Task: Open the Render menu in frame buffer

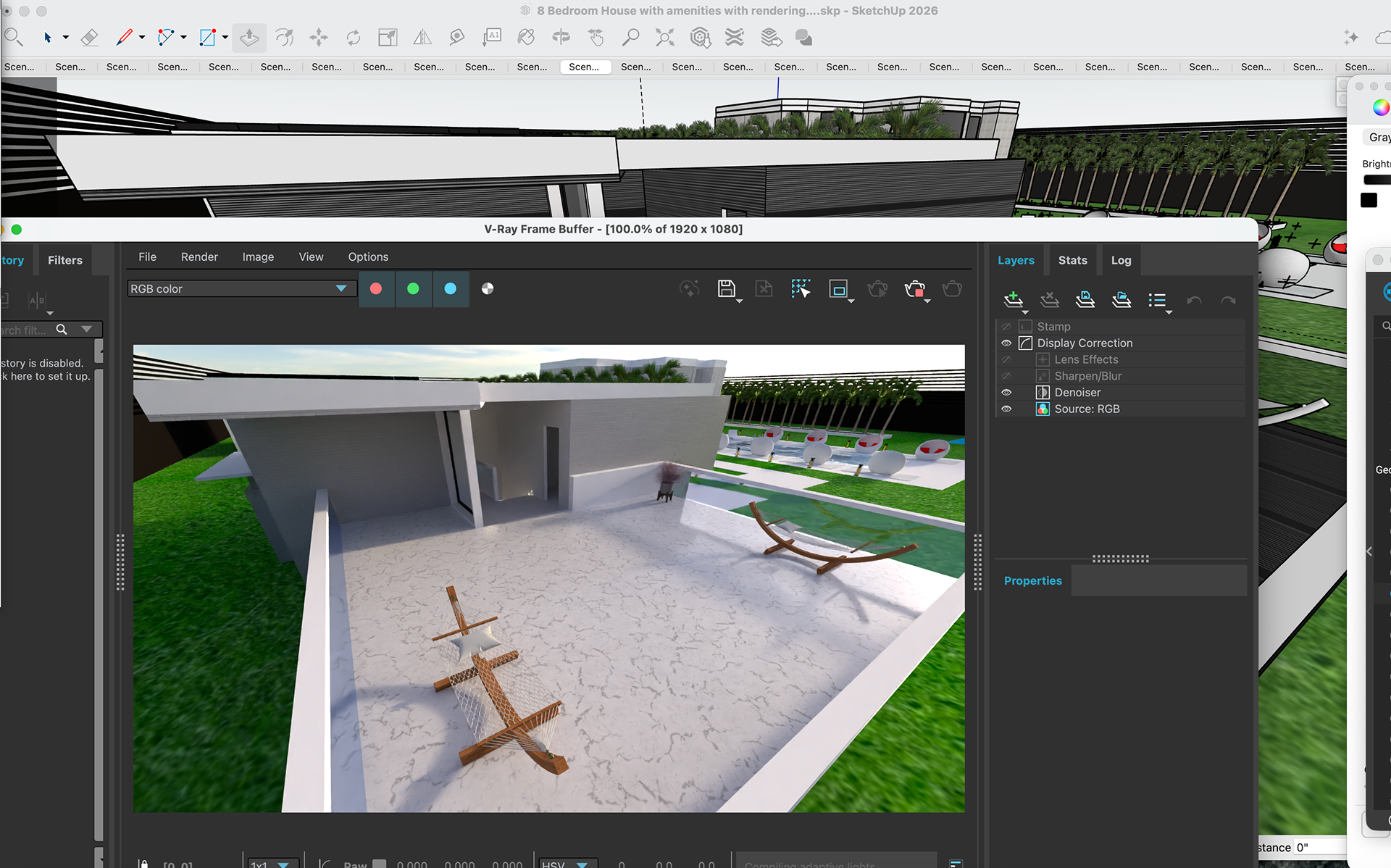Action: click(199, 257)
